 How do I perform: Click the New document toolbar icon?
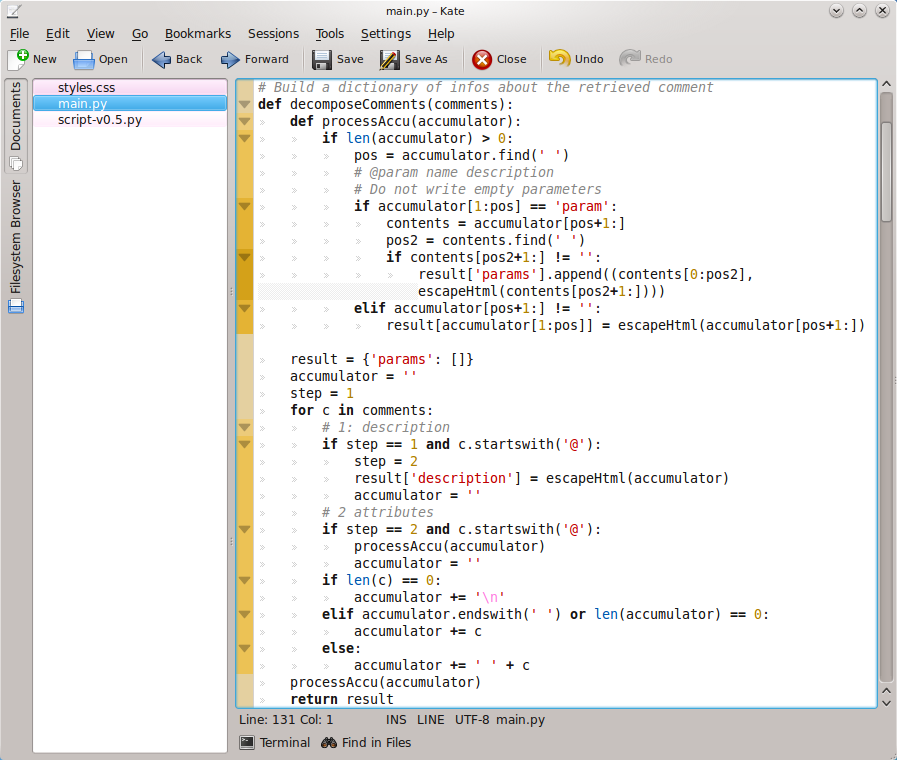click(x=19, y=59)
